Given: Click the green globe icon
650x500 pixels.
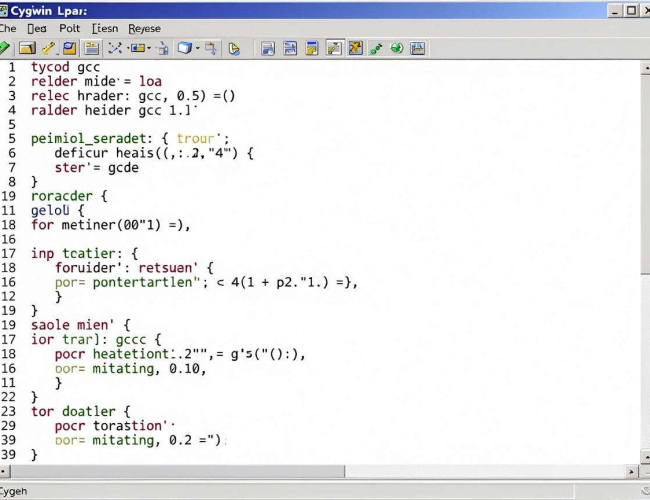Looking at the screenshot, I should click(397, 48).
